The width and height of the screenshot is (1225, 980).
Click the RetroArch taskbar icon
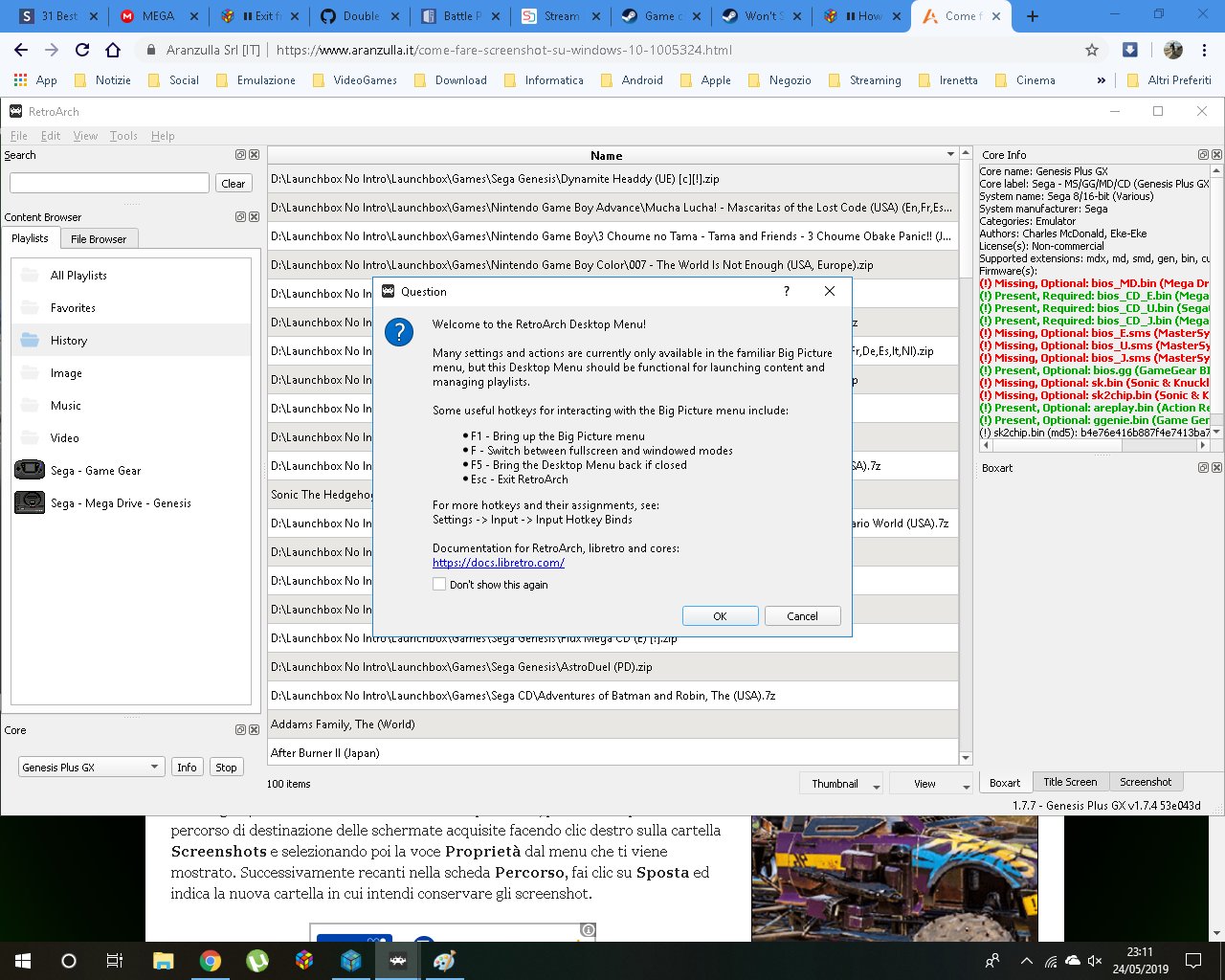(x=398, y=961)
